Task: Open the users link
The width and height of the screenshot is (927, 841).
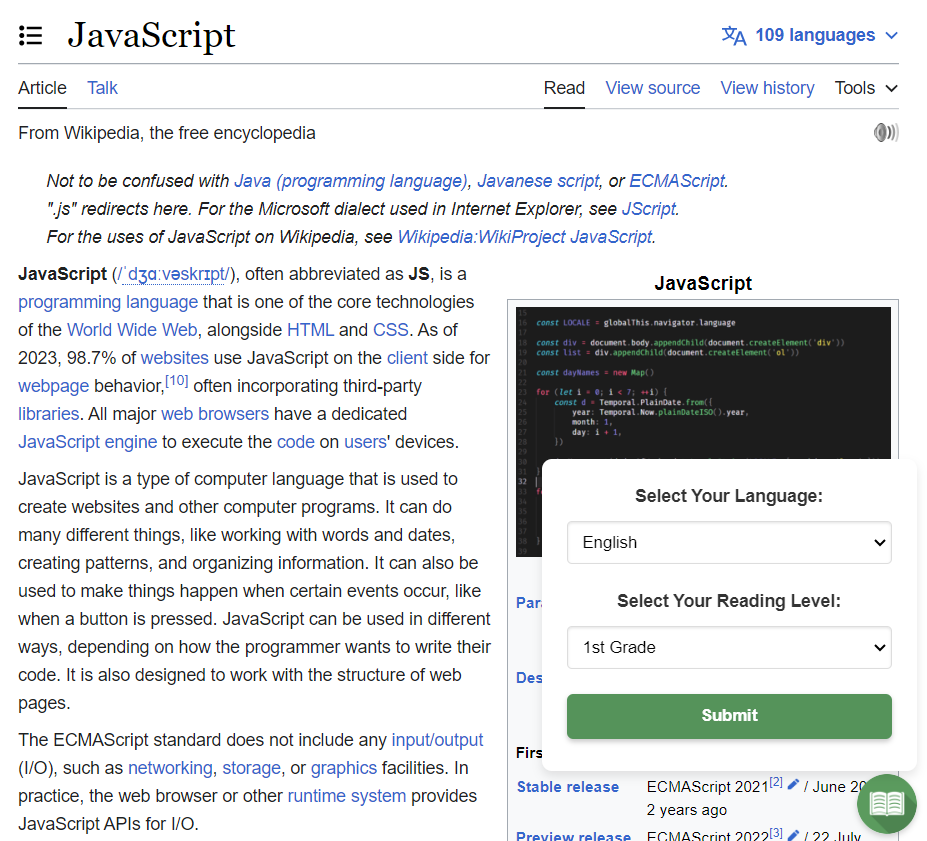Action: point(365,442)
